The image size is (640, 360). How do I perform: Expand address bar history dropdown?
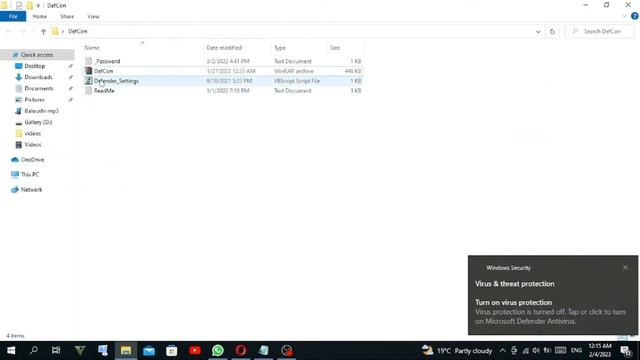[538, 31]
